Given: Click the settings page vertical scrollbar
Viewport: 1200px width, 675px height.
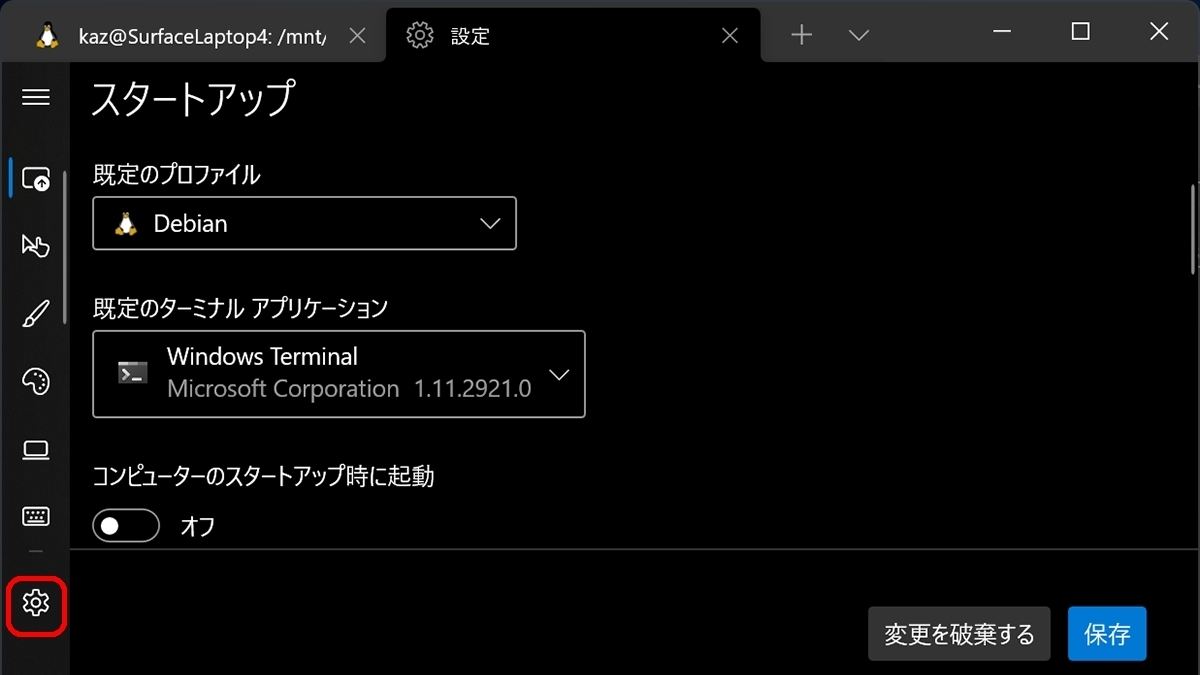Looking at the screenshot, I should tap(1192, 228).
